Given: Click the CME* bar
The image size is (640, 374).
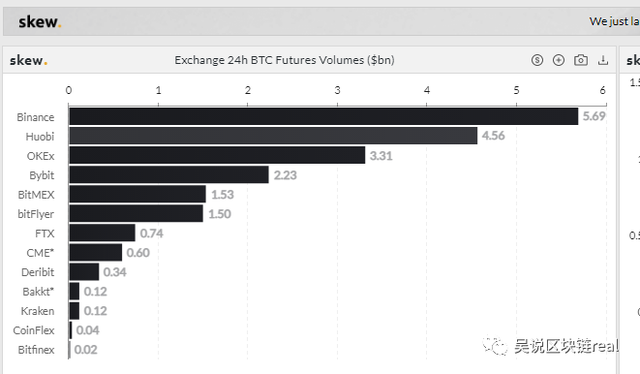Looking at the screenshot, I should tap(96, 252).
